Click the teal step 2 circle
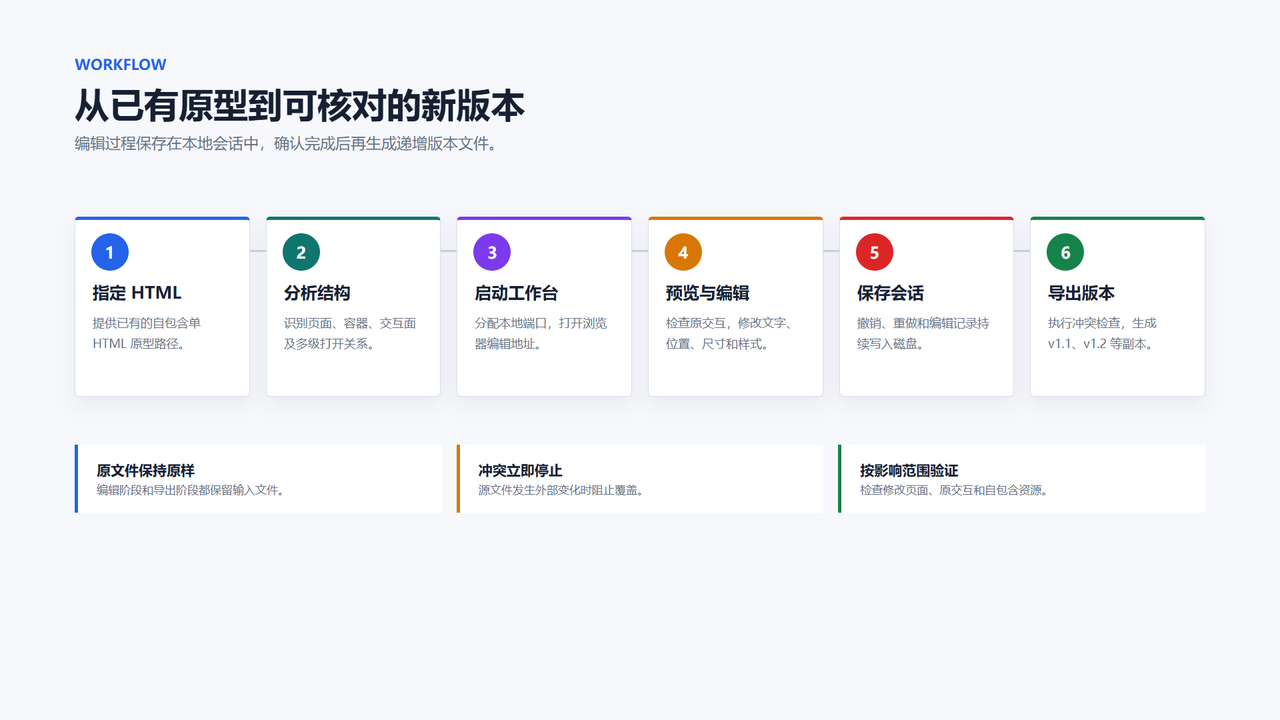Image resolution: width=1280 pixels, height=720 pixels. [301, 252]
